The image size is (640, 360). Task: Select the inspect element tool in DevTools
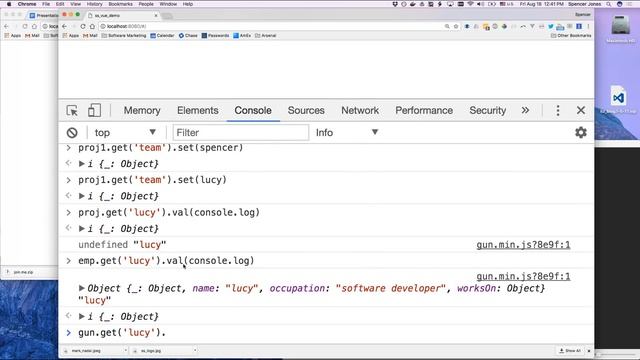(x=72, y=111)
